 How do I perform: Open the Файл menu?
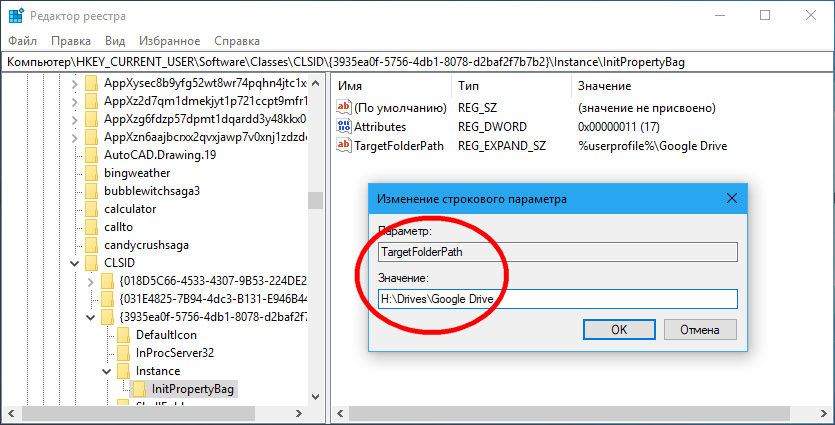coord(23,41)
